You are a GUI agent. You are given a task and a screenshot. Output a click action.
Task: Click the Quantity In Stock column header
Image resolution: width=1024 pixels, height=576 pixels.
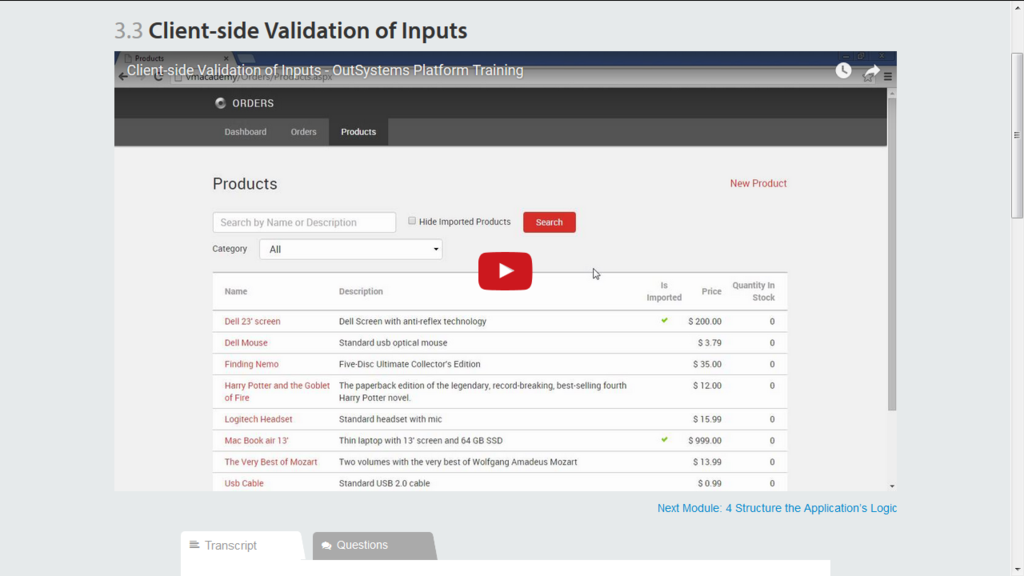coord(754,291)
